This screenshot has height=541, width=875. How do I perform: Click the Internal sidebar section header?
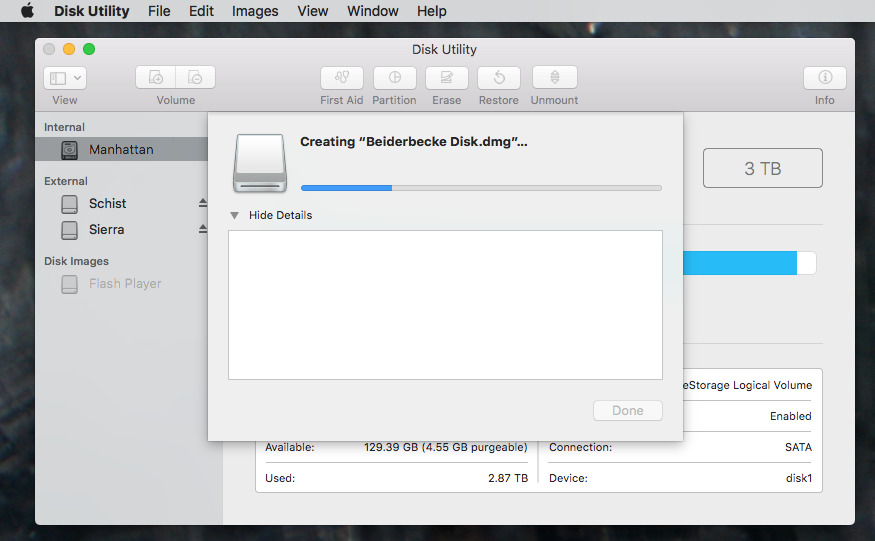tap(64, 127)
